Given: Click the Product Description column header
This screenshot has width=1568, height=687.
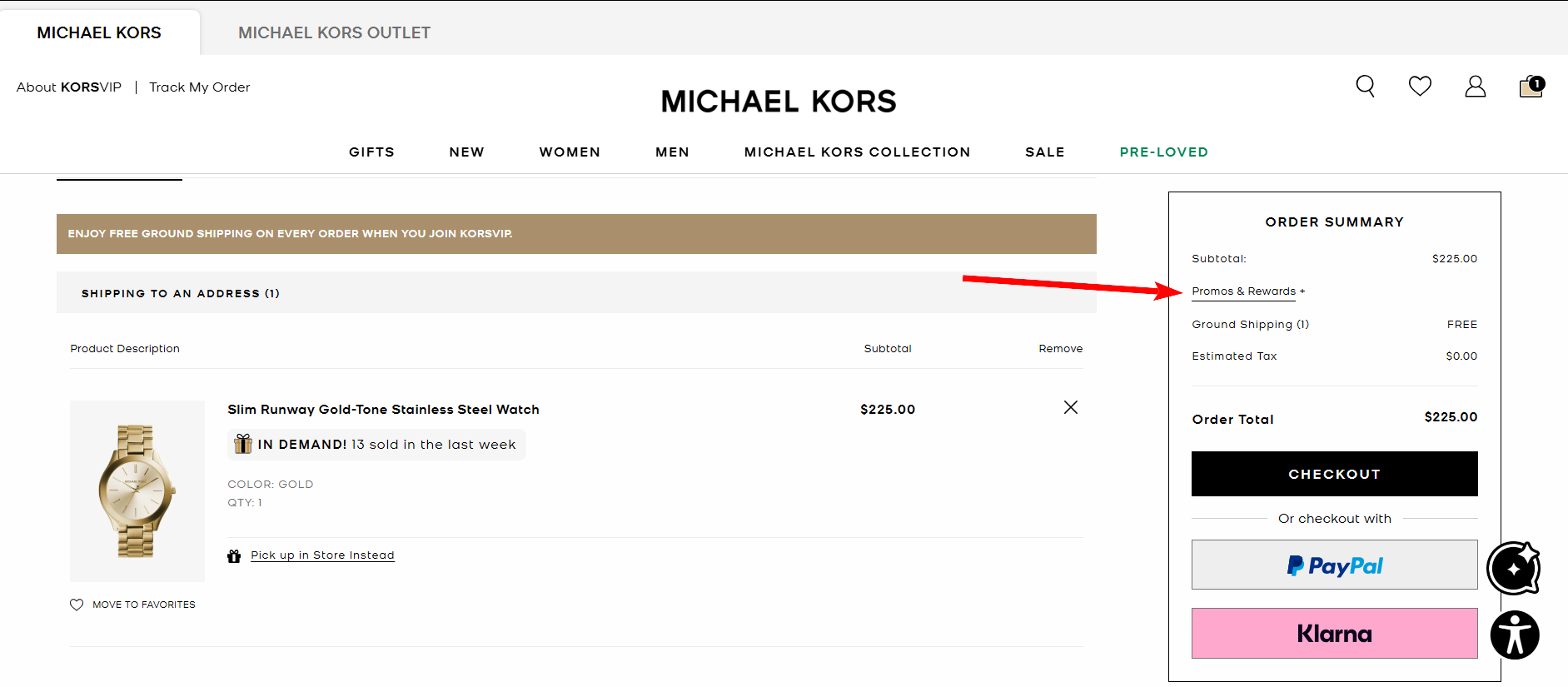Looking at the screenshot, I should 125,349.
